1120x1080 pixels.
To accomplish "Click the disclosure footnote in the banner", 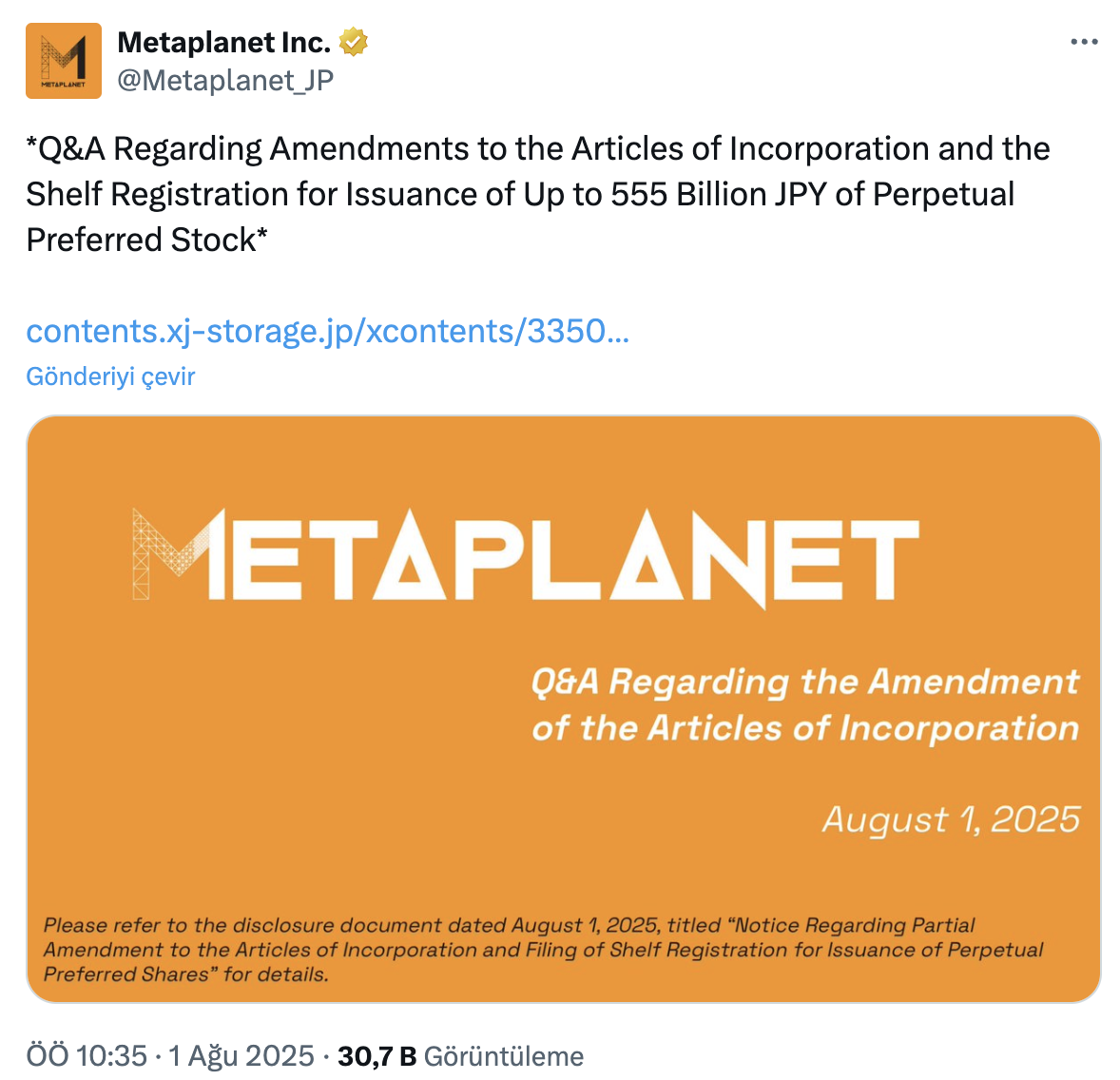I will point(543,950).
